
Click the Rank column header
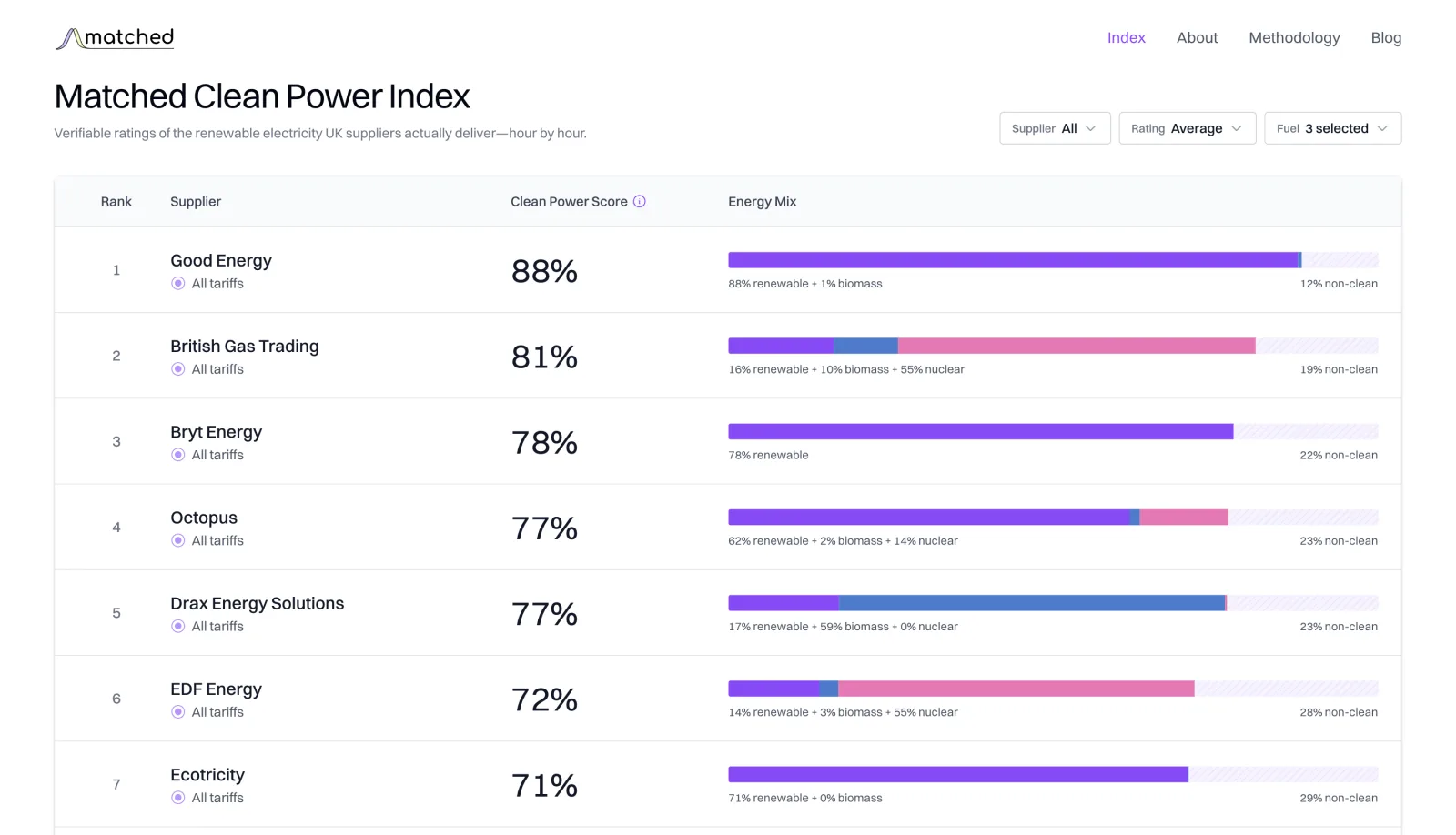tap(116, 202)
